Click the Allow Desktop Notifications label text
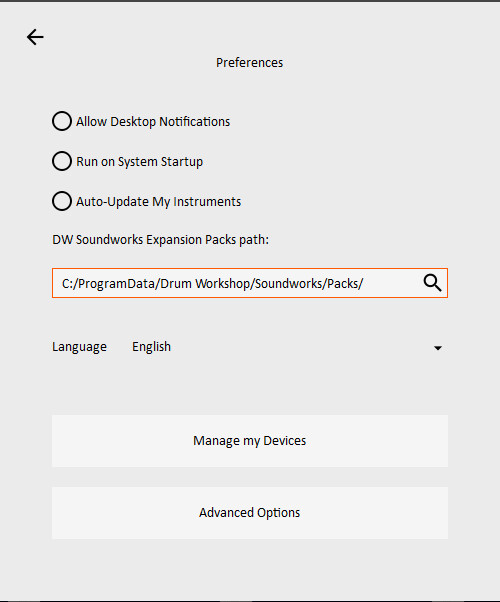 coord(153,122)
